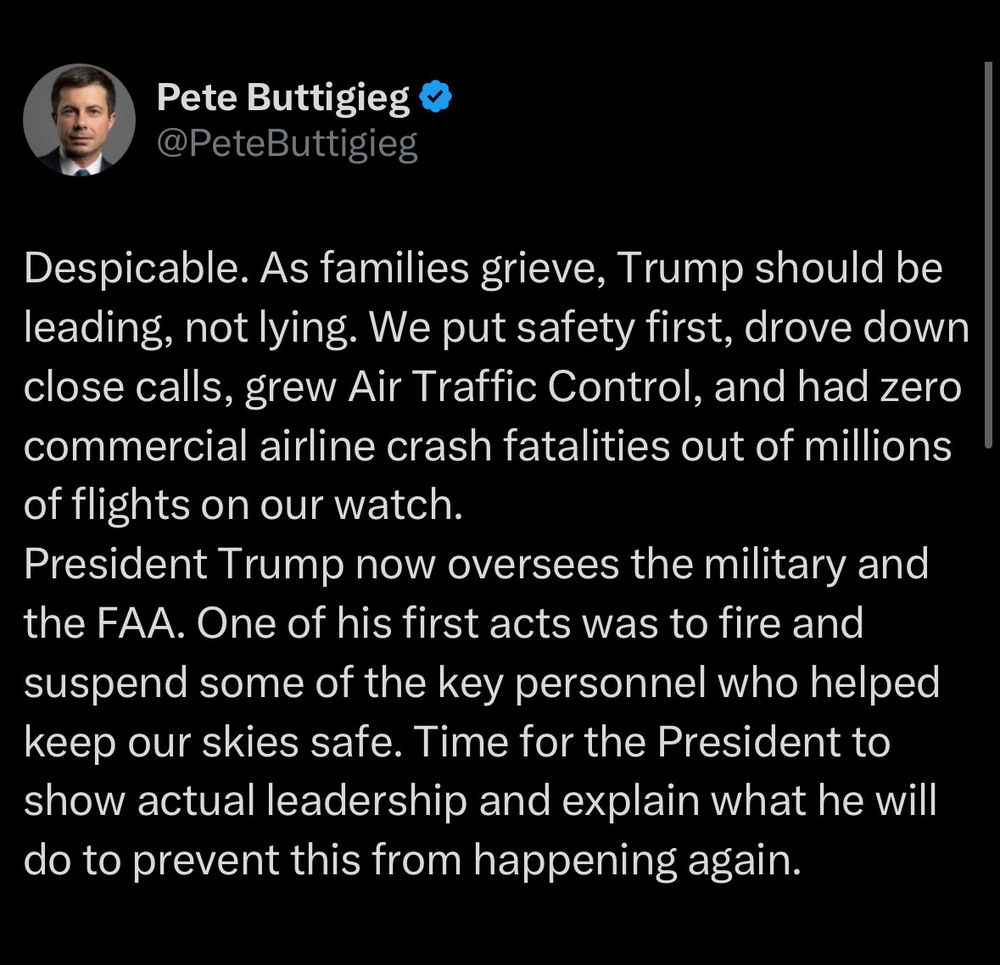The image size is (1000, 965).
Task: Open the @PeteButtigieg handle link
Action: point(287,144)
